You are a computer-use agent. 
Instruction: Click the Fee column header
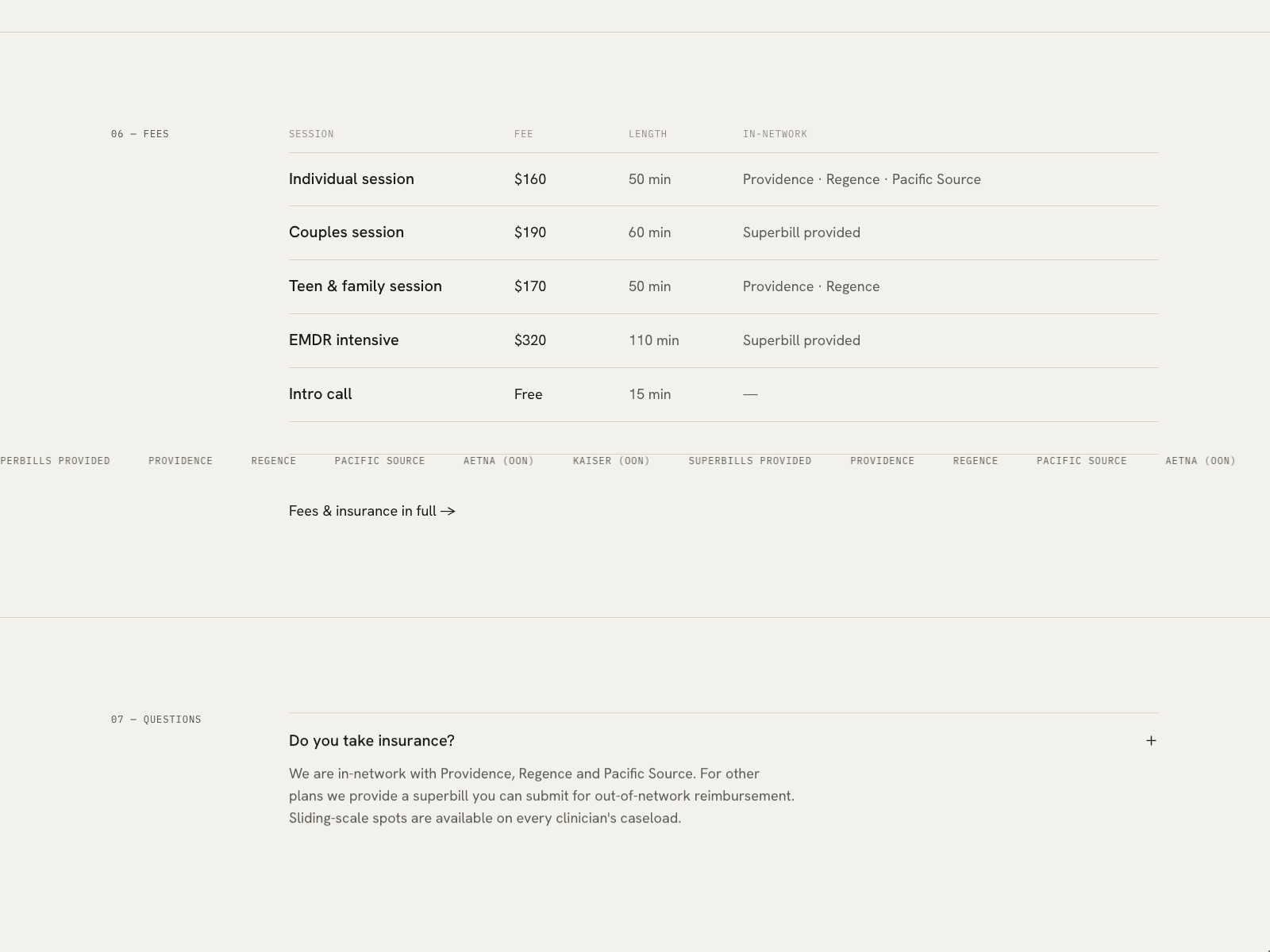(x=524, y=134)
